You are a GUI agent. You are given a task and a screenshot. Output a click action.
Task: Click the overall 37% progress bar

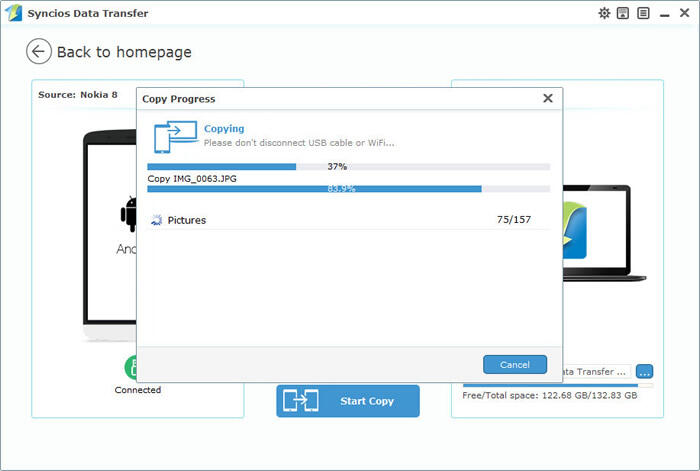point(349,167)
